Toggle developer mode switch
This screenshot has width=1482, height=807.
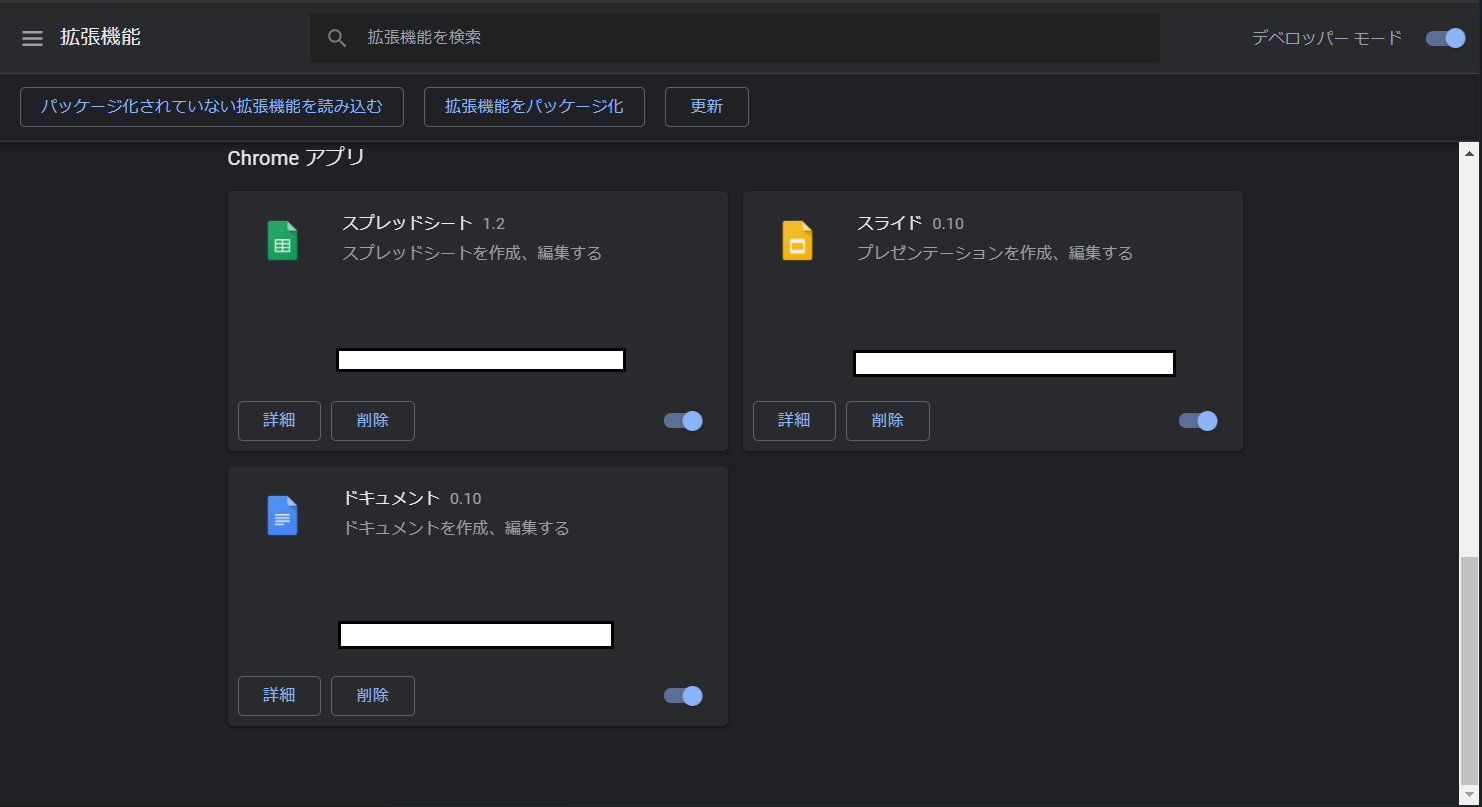1446,38
